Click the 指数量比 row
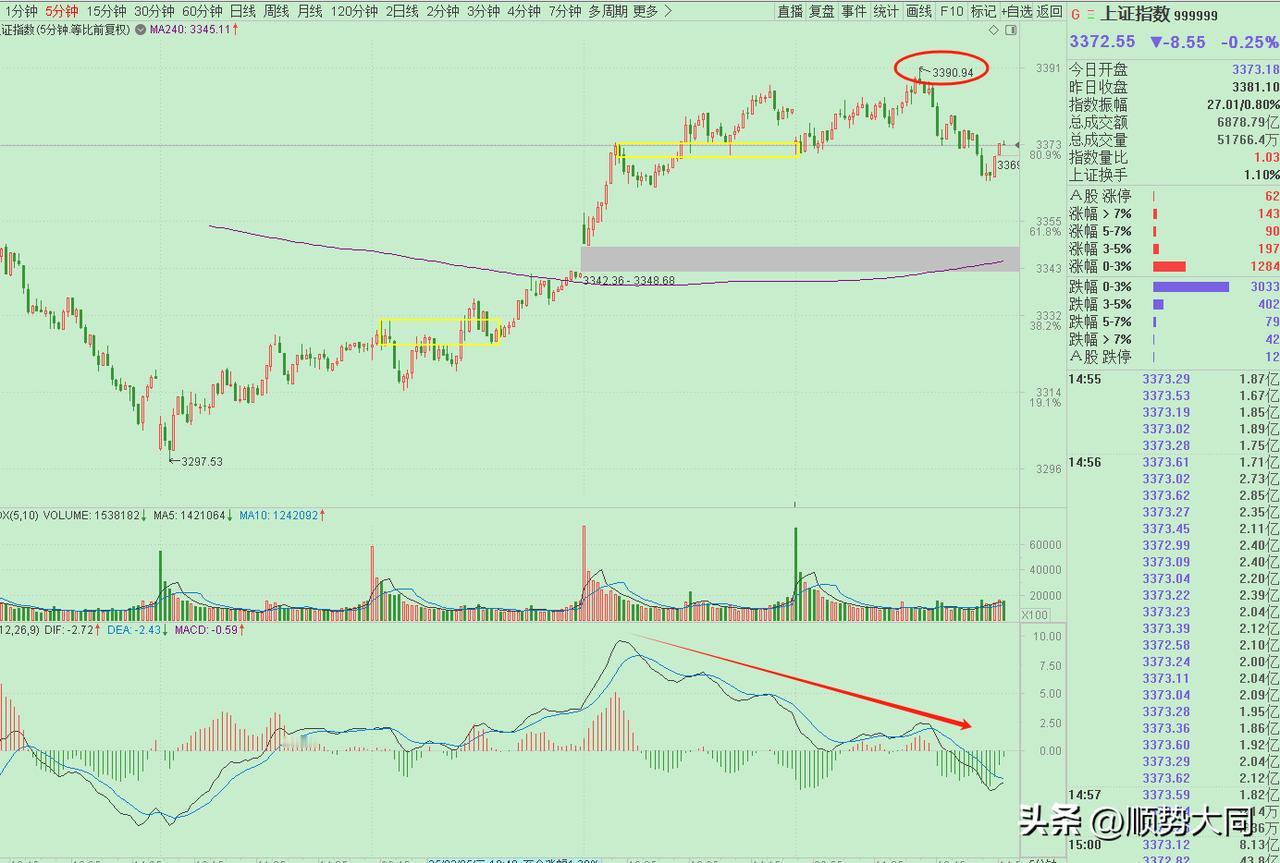Screen dimensions: 1280x863 coord(1174,157)
